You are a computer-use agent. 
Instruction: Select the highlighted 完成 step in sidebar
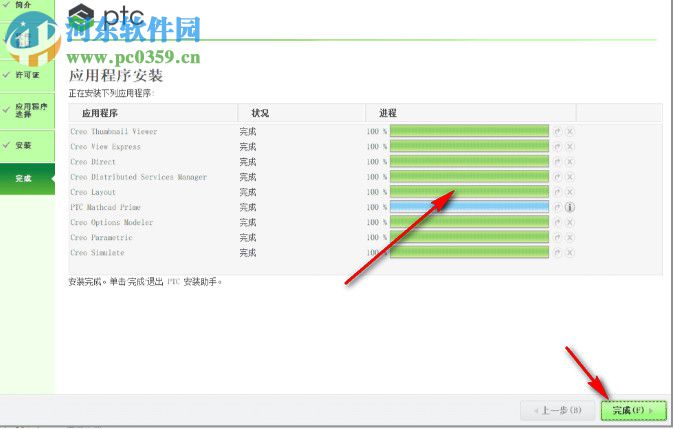pyautogui.click(x=27, y=178)
